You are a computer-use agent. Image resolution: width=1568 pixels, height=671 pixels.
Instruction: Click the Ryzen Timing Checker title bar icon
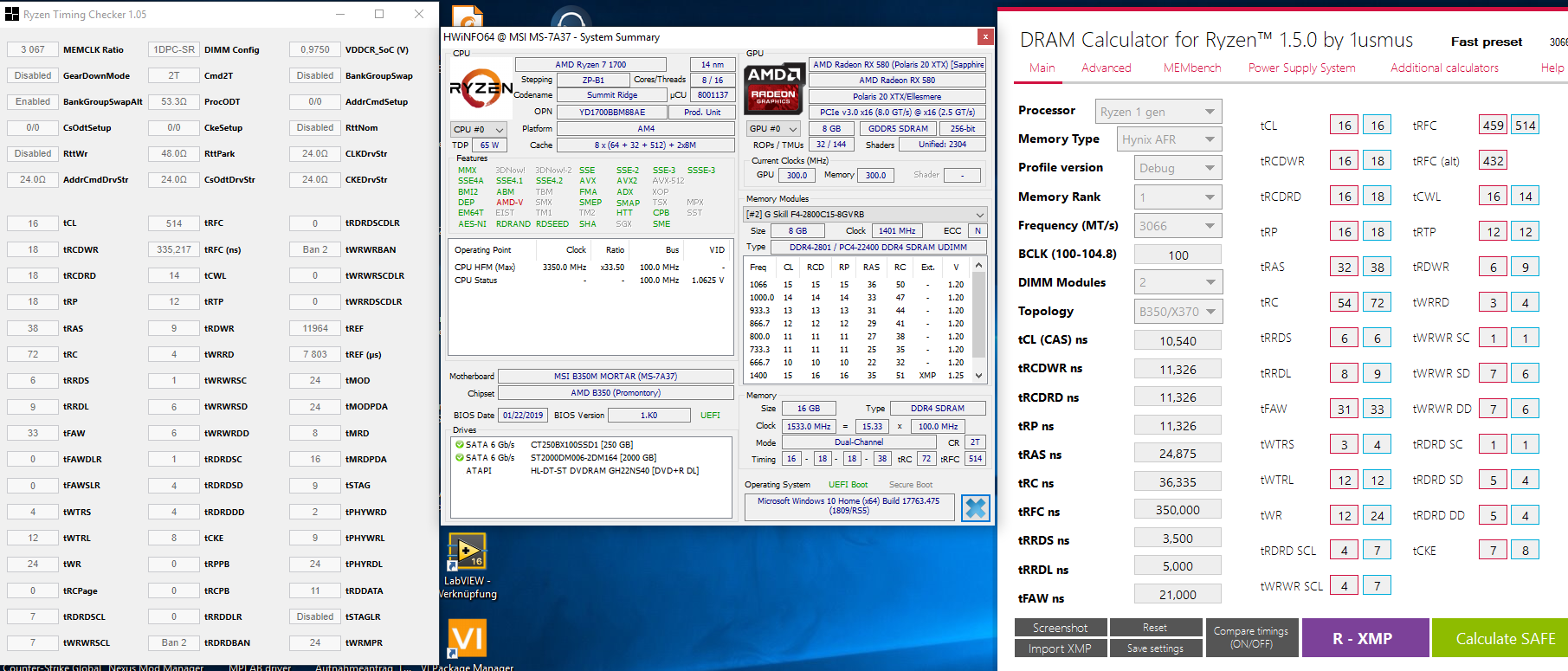coord(11,15)
